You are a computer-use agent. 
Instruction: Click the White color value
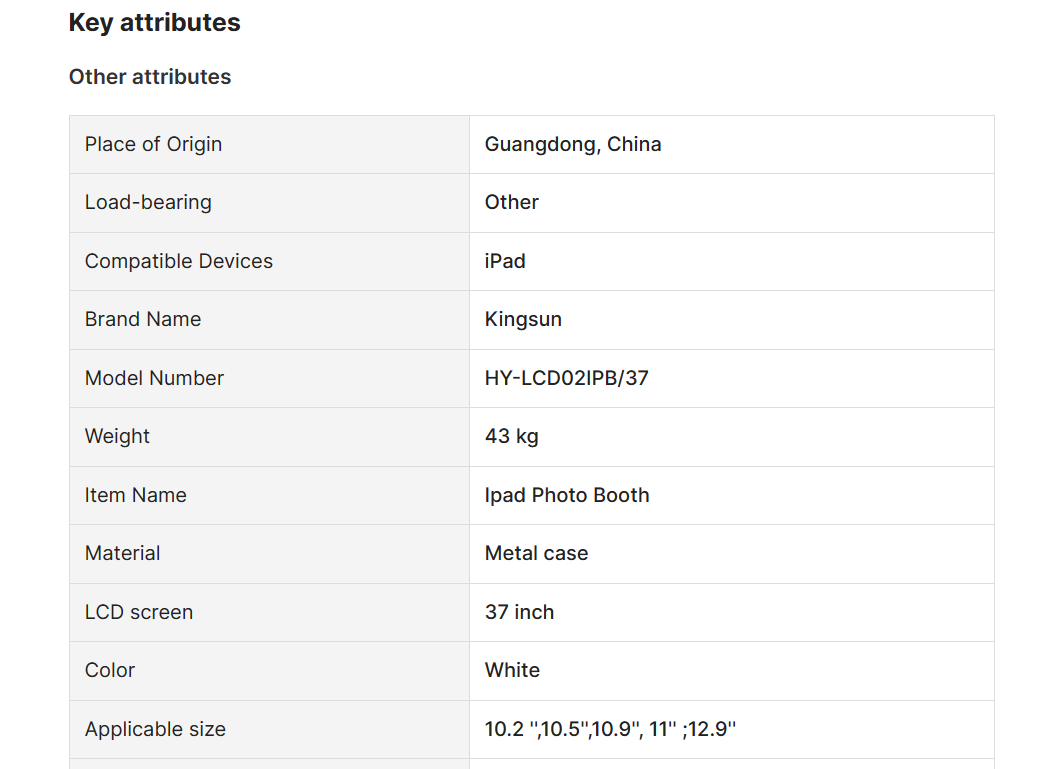pos(512,671)
